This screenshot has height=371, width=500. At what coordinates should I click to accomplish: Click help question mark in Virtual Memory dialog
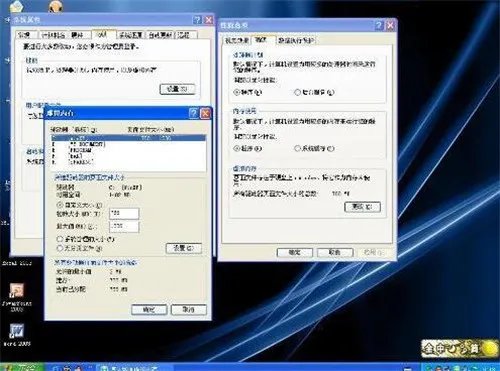[x=194, y=113]
